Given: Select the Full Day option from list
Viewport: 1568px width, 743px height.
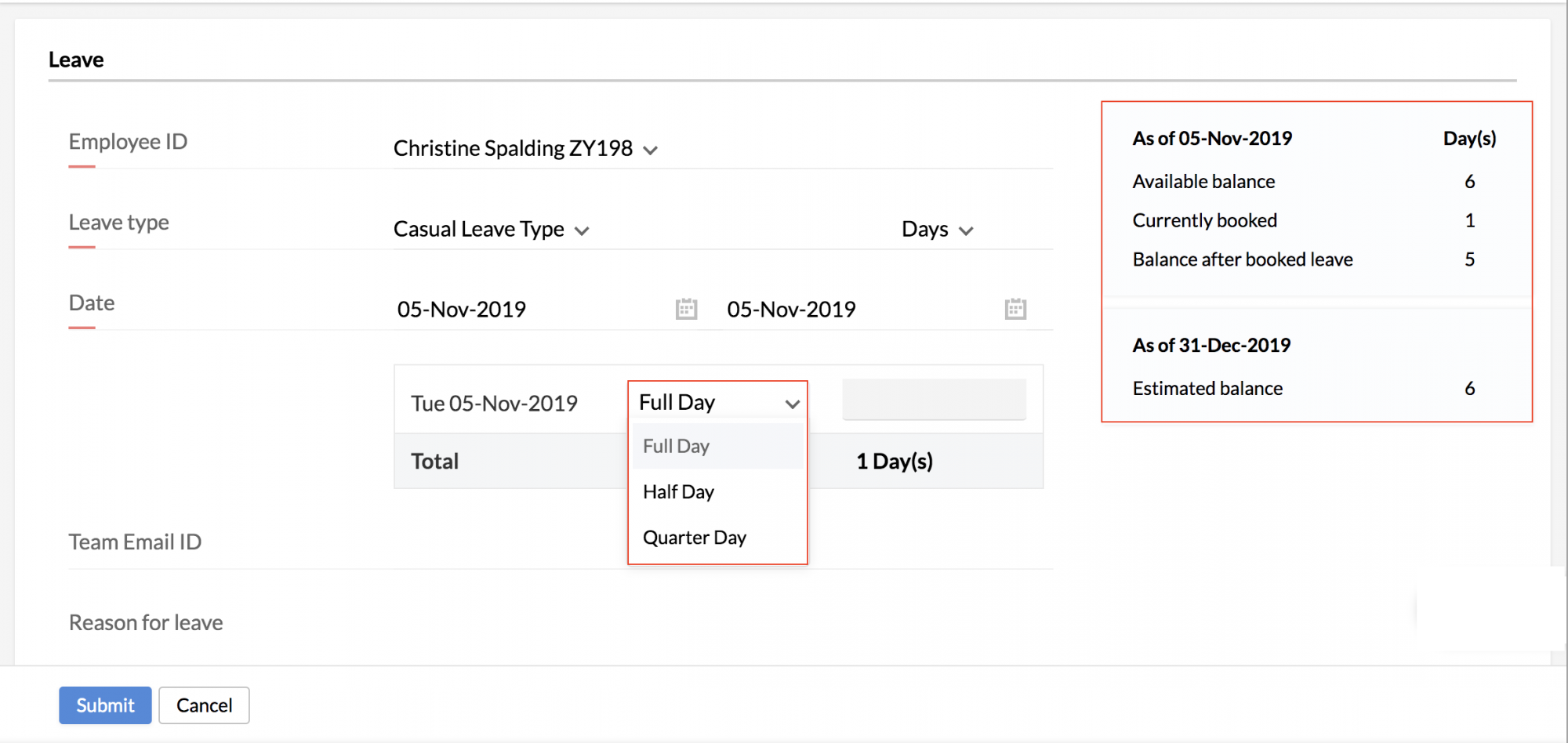Looking at the screenshot, I should point(717,446).
